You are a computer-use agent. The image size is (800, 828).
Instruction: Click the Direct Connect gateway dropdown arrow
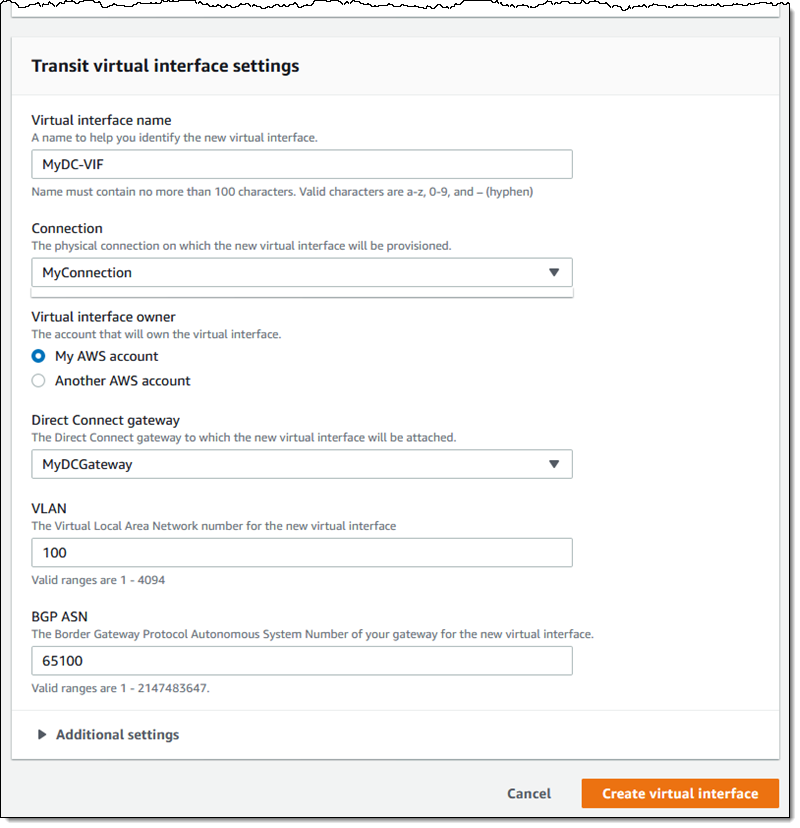554,464
